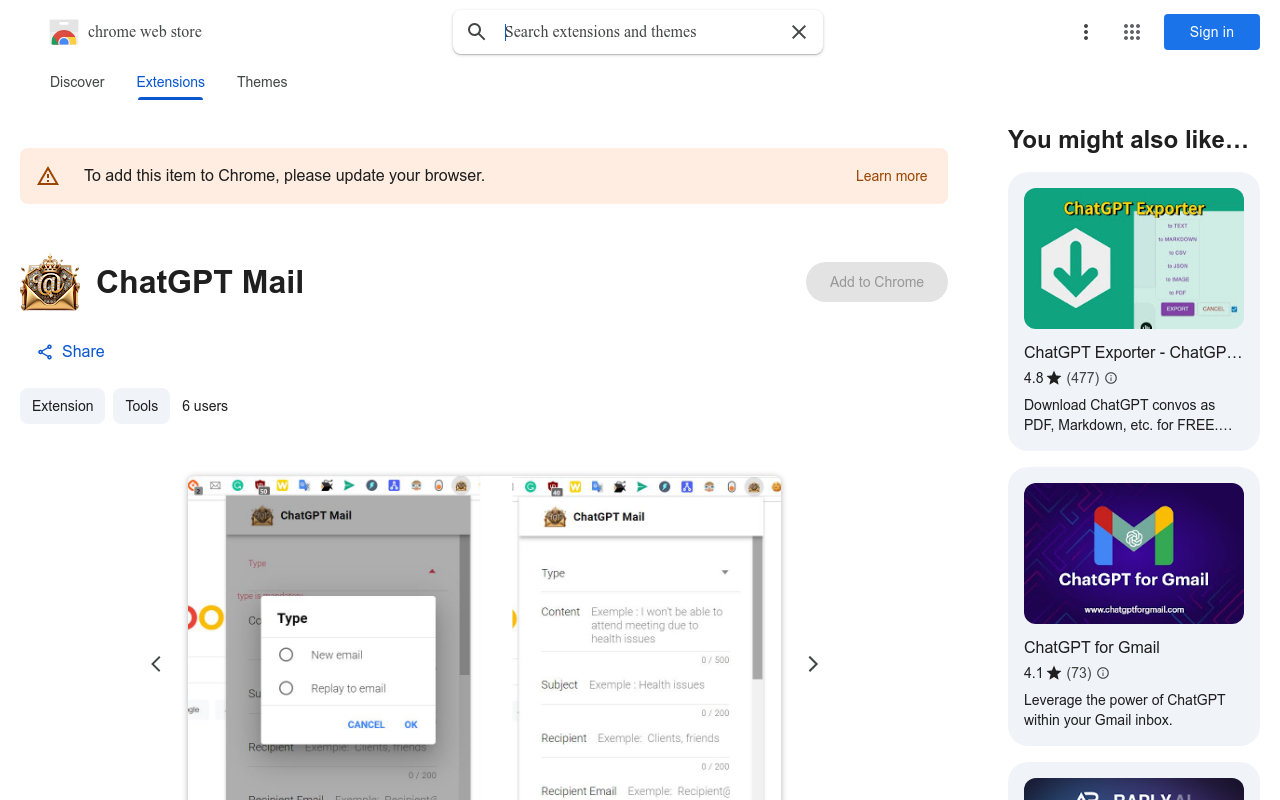Show next screenshot with right arrow
This screenshot has height=800, width=1280.
tap(813, 664)
